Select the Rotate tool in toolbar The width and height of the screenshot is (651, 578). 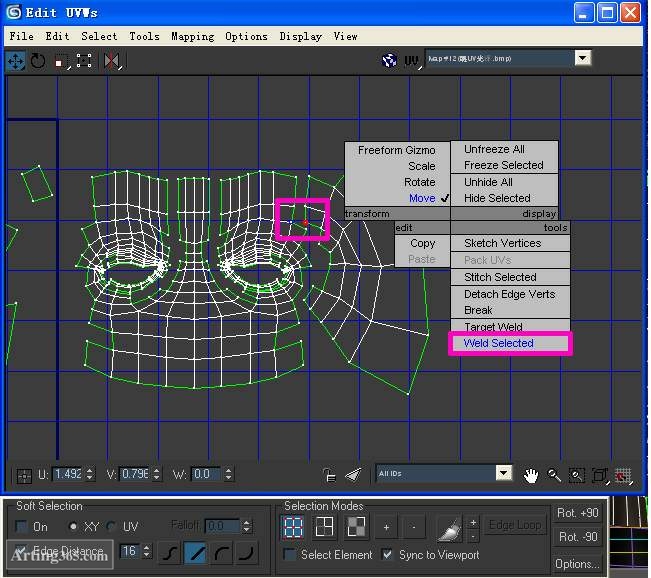pyautogui.click(x=38, y=61)
